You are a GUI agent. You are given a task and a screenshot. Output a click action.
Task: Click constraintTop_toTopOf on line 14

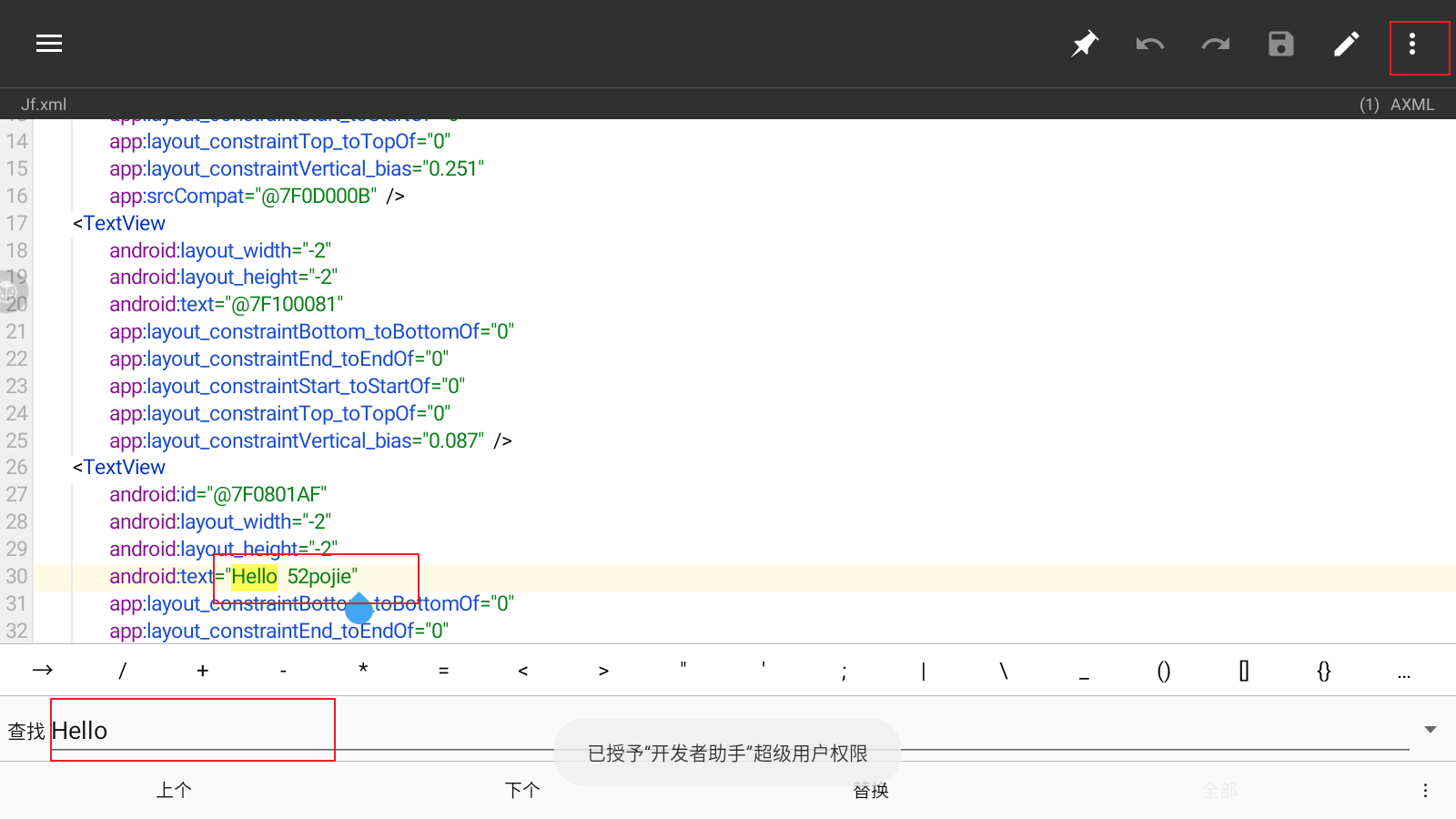[x=280, y=142]
